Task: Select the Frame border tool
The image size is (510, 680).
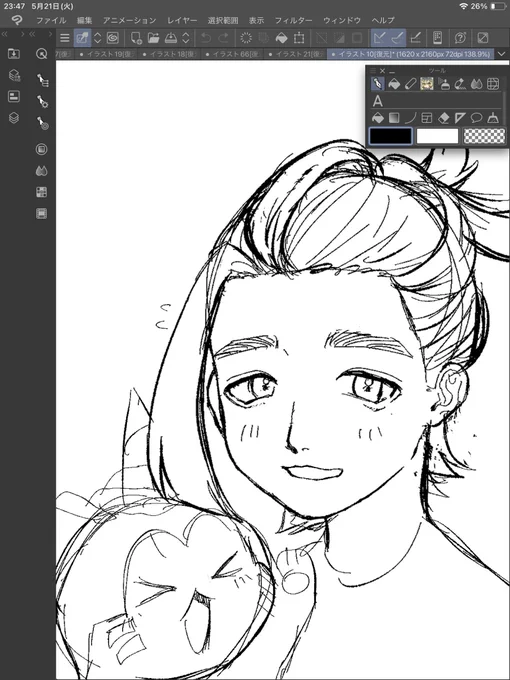Action: coord(427,118)
